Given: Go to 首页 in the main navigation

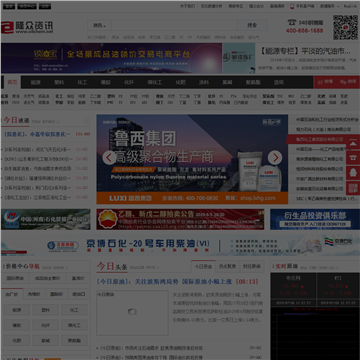Looking at the screenshot, I should pos(12,82).
